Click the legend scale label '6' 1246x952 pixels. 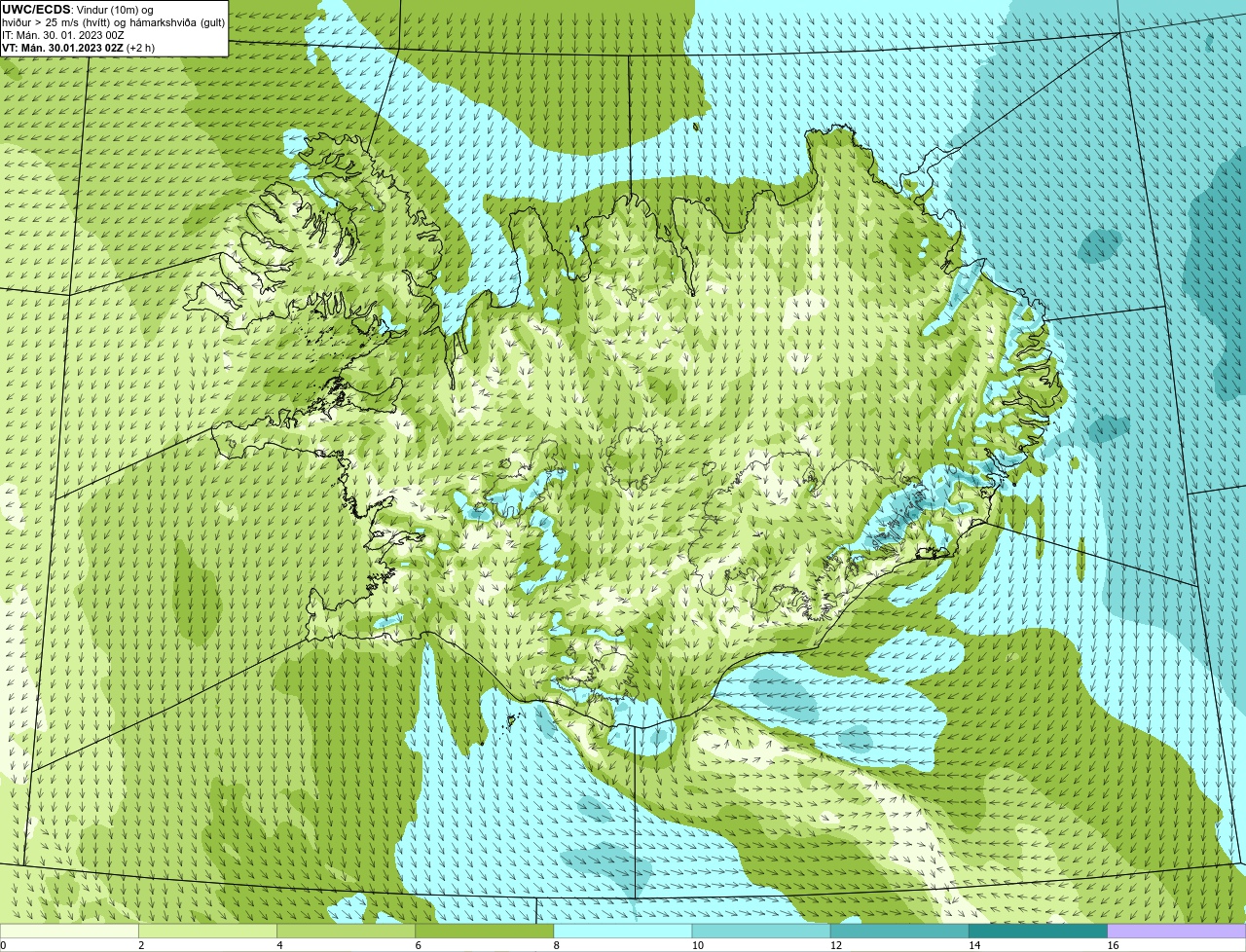tap(419, 945)
